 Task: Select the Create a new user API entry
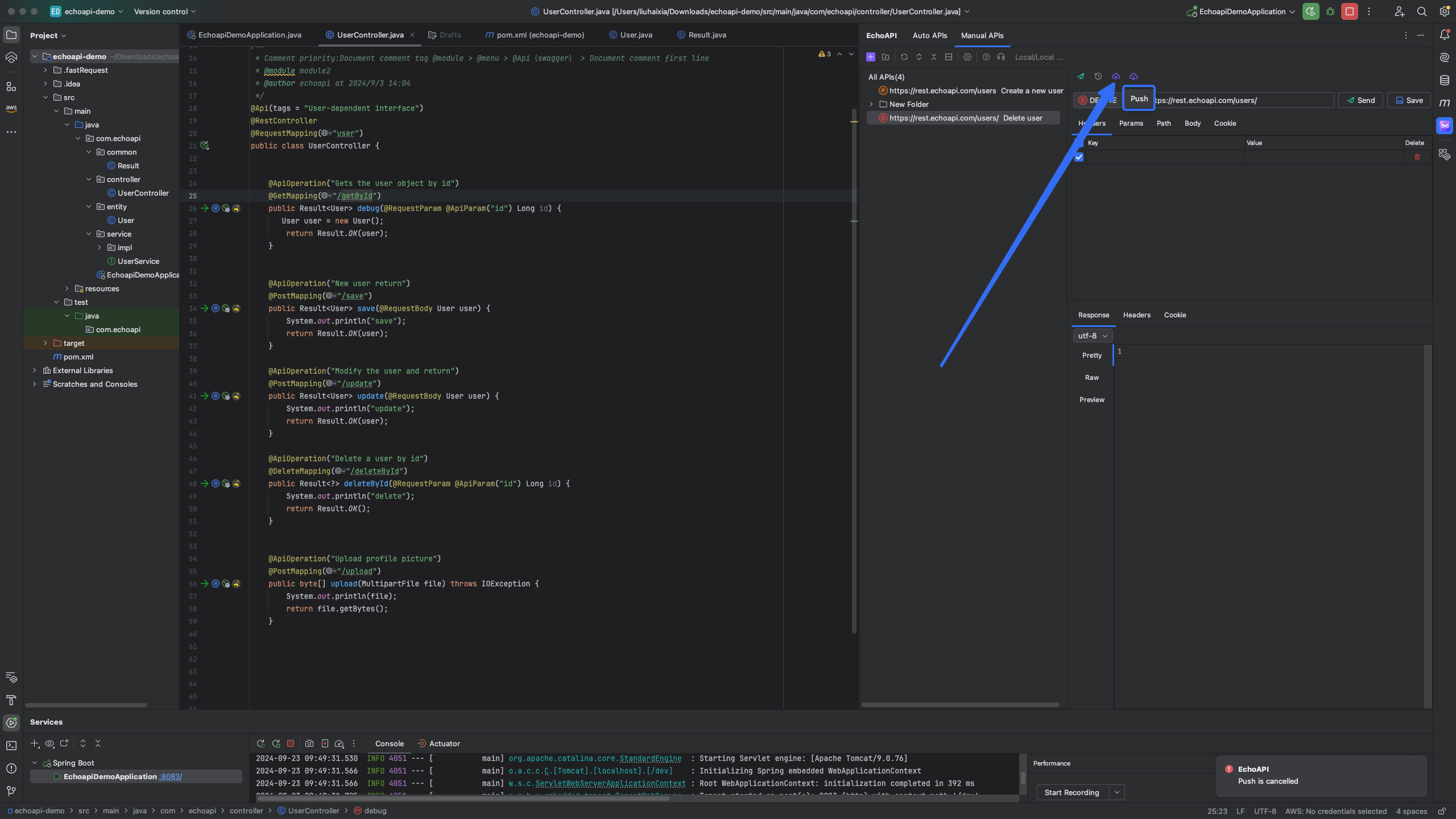point(970,90)
